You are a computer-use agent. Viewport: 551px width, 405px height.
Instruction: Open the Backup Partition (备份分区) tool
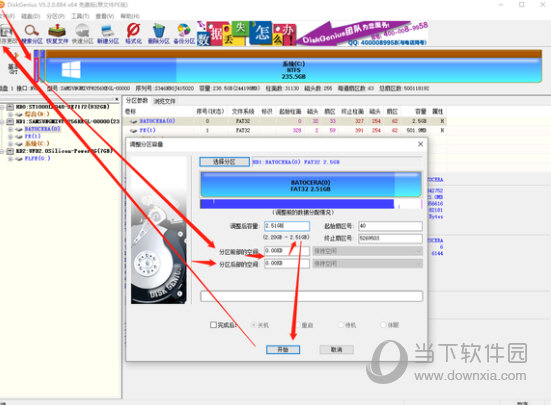coord(184,34)
